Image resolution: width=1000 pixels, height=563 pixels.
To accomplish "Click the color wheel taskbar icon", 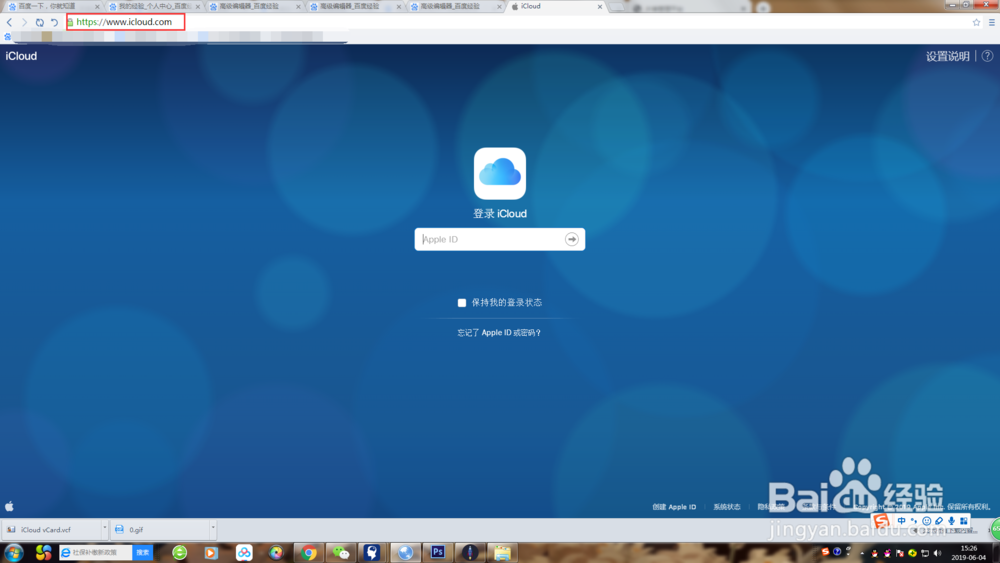I will pyautogui.click(x=276, y=553).
